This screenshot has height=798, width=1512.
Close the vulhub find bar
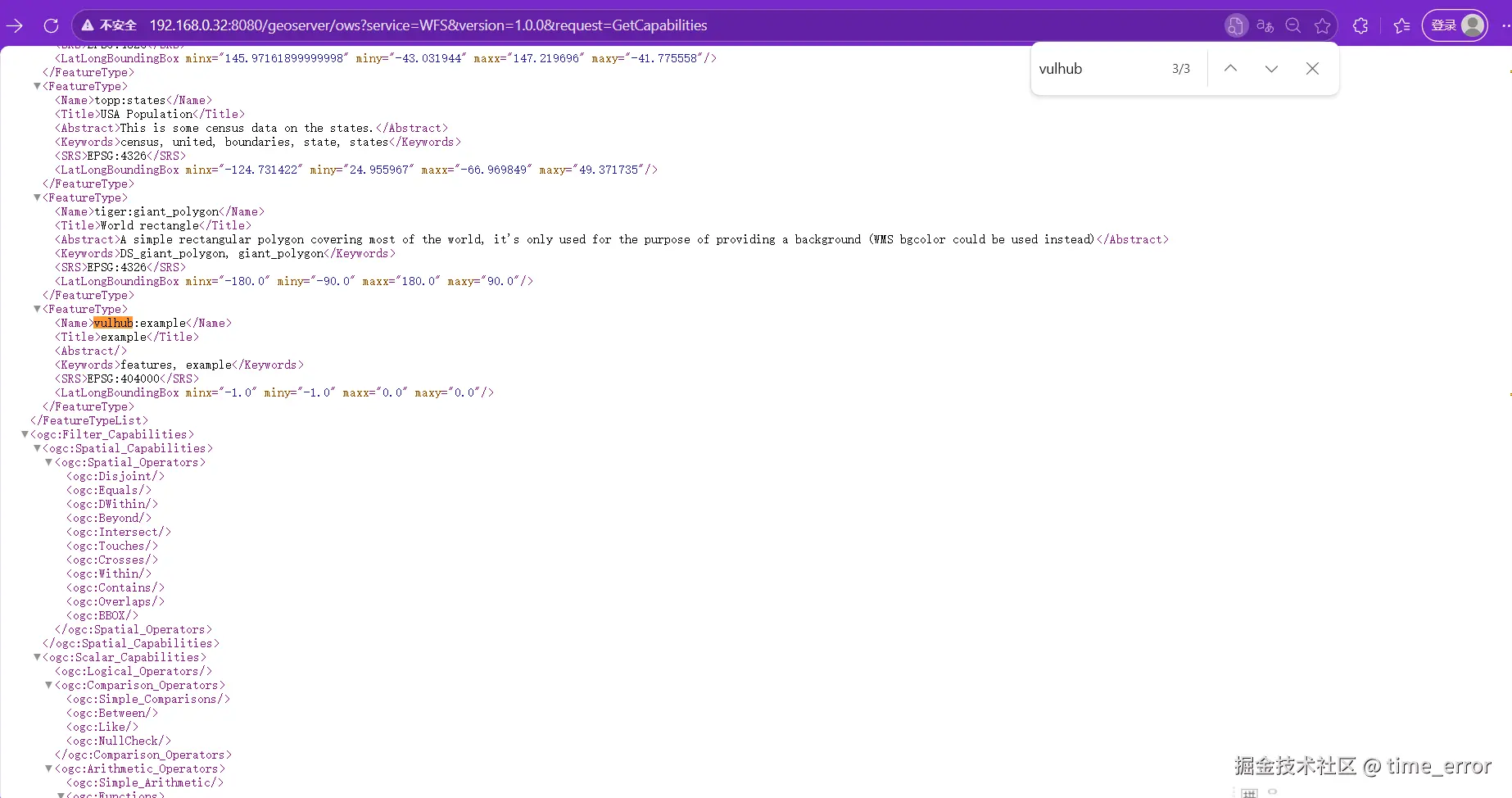1312,69
